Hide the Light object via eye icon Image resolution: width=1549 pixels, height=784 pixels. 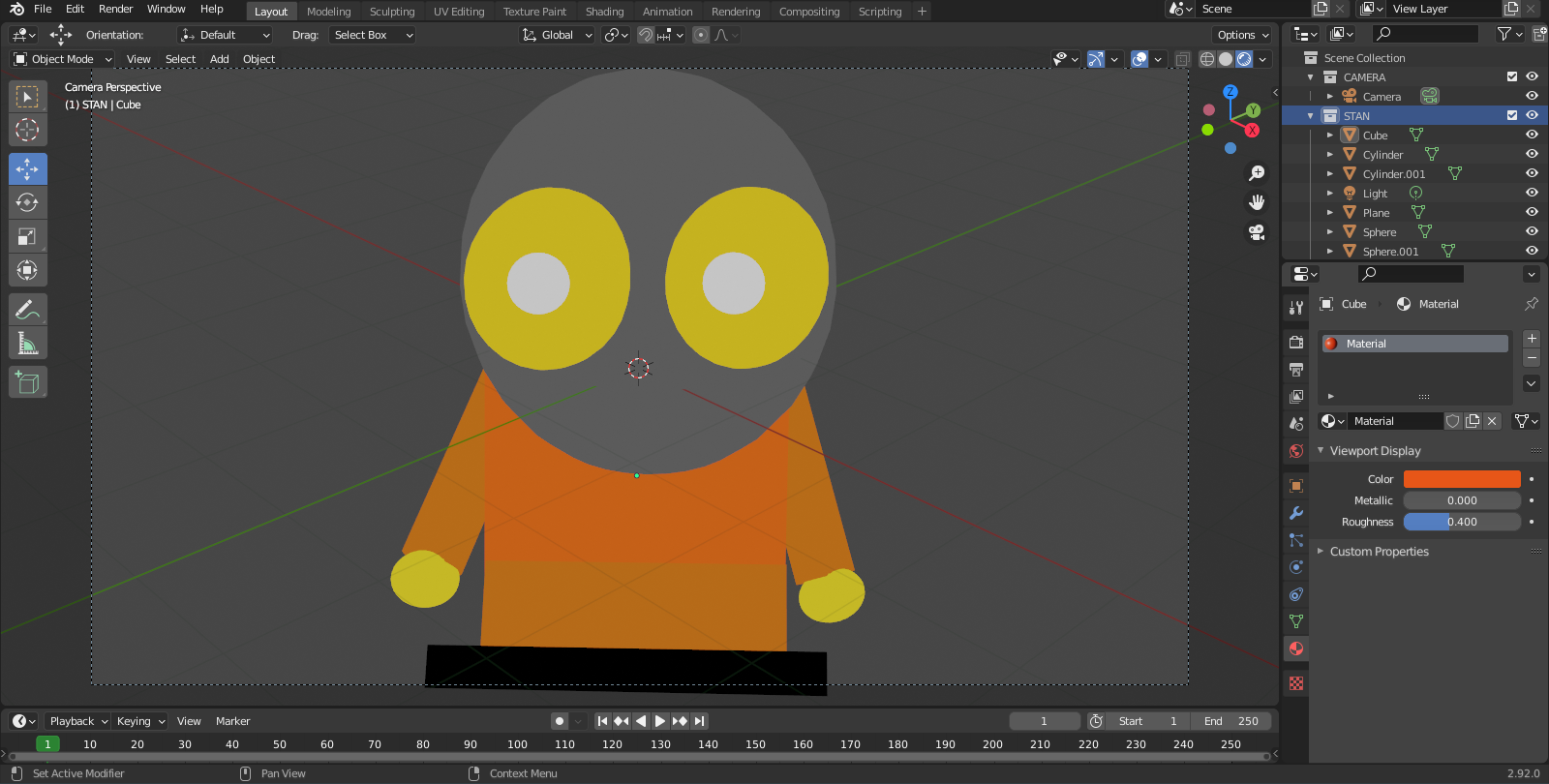click(x=1532, y=193)
